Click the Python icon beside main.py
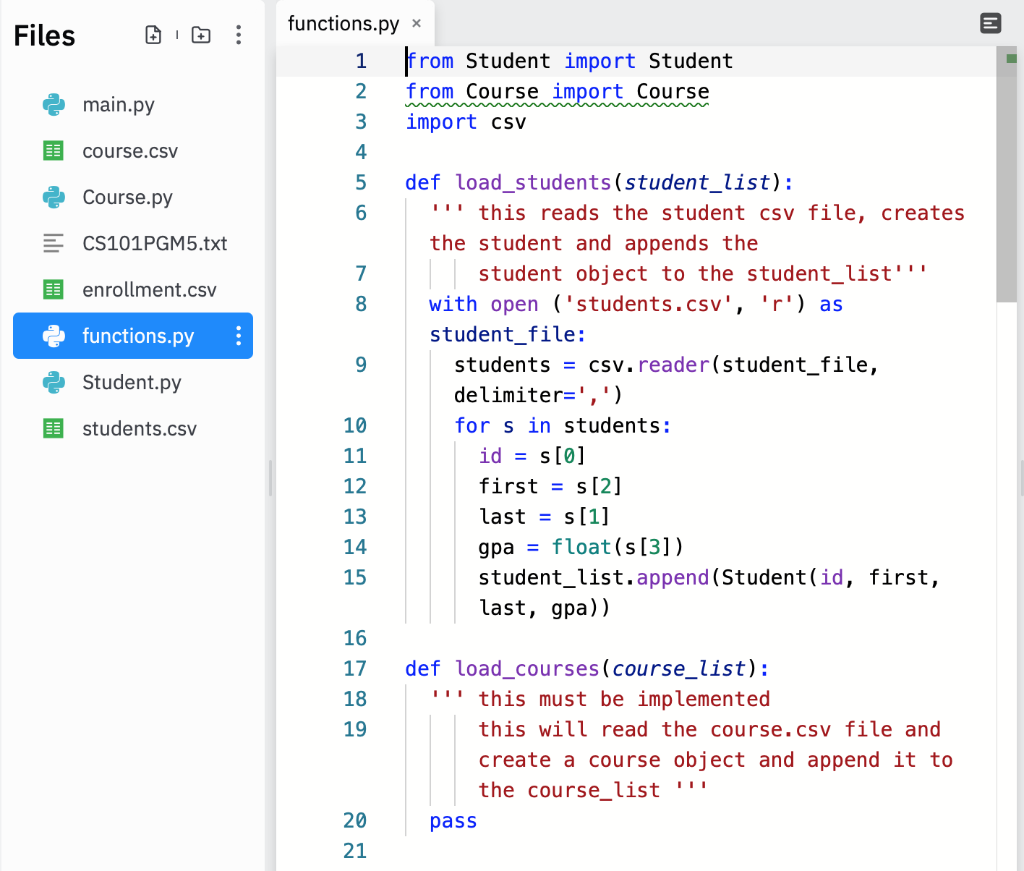 51,104
